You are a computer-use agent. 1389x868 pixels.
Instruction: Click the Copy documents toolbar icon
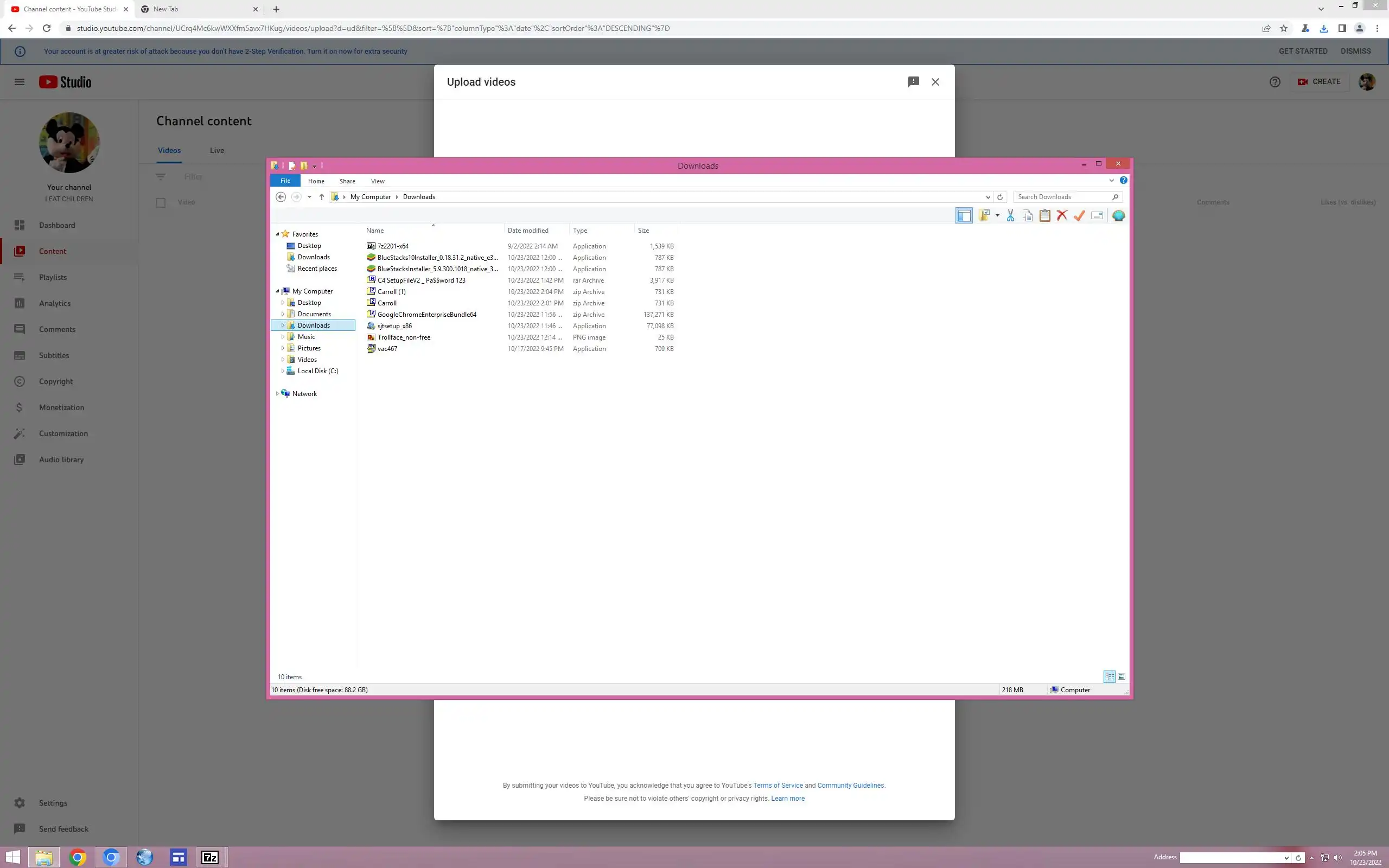pyautogui.click(x=1028, y=216)
